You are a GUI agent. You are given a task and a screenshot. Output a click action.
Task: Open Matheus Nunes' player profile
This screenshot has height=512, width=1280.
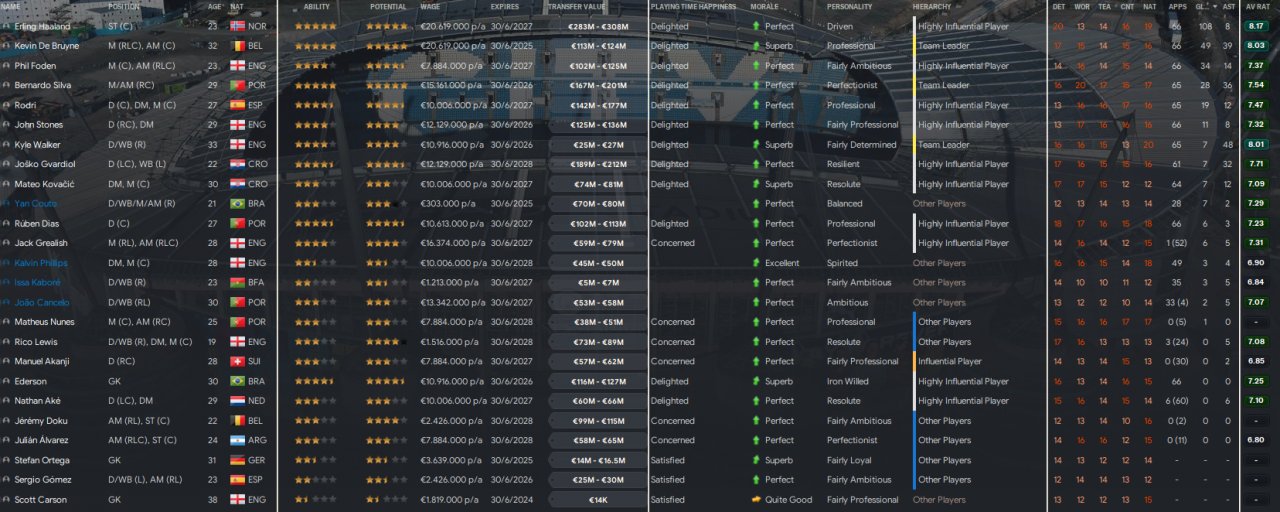pos(43,322)
